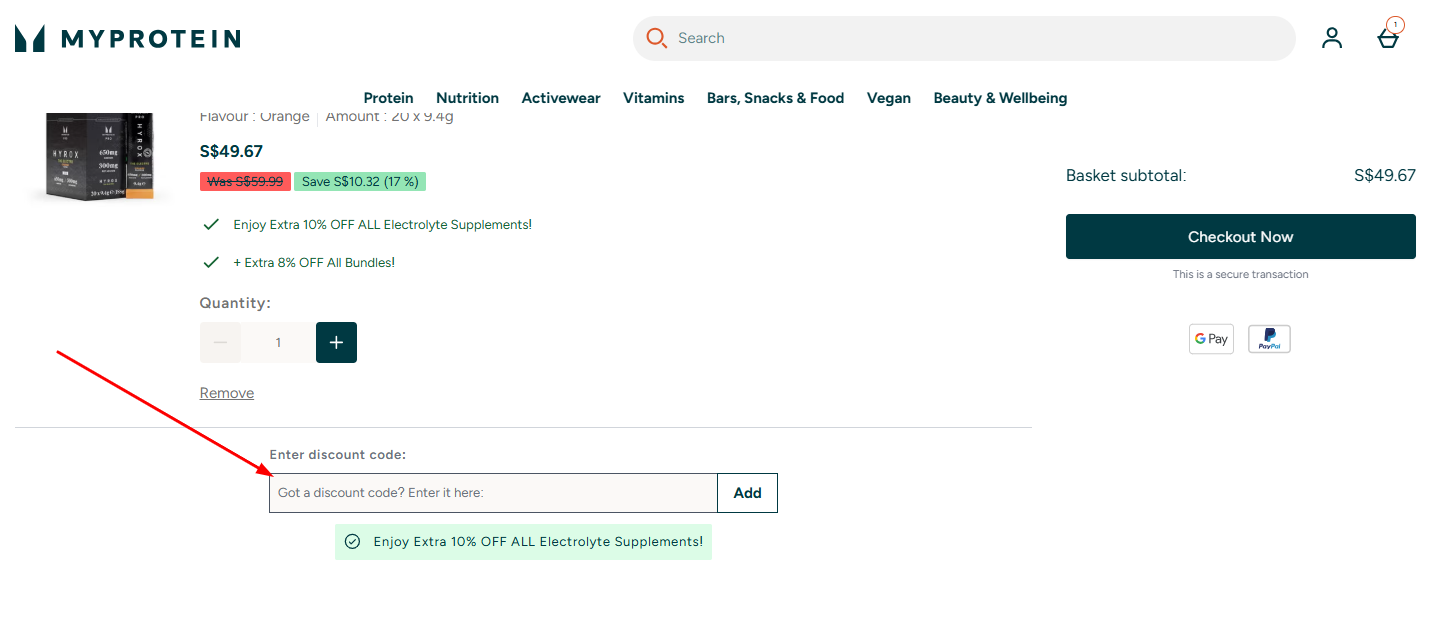This screenshot has height=619, width=1447.
Task: Decrease quantity with minus button
Action: click(x=221, y=343)
